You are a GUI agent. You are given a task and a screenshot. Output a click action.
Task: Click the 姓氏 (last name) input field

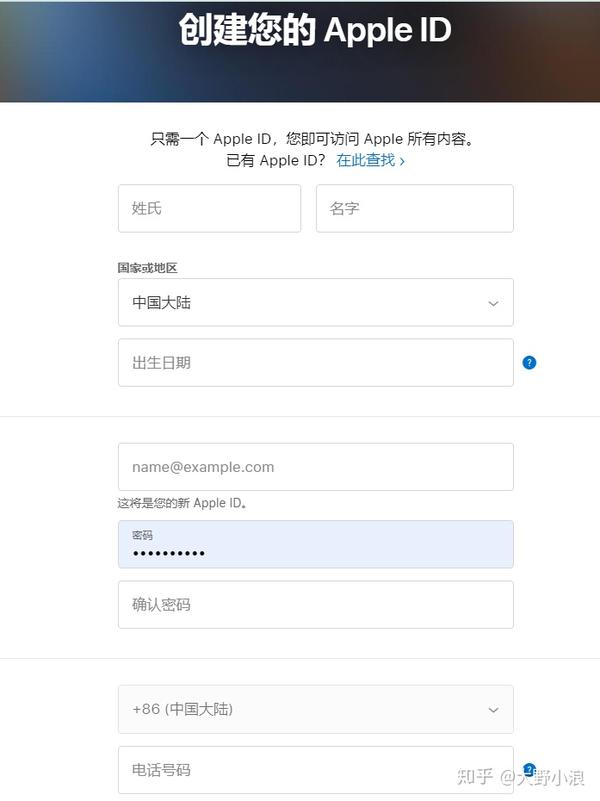(209, 208)
